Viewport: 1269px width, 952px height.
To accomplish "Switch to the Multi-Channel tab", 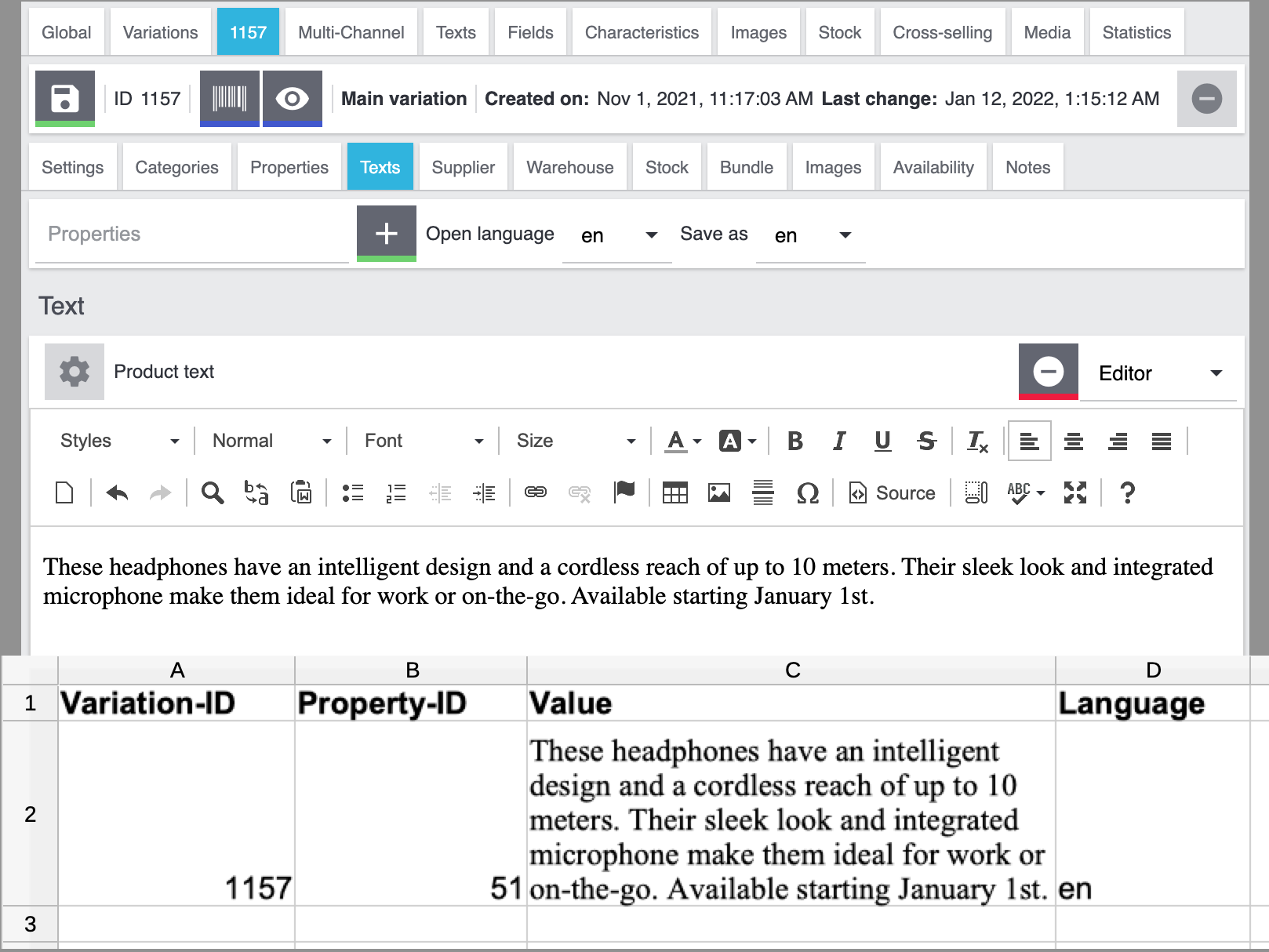I will point(351,32).
